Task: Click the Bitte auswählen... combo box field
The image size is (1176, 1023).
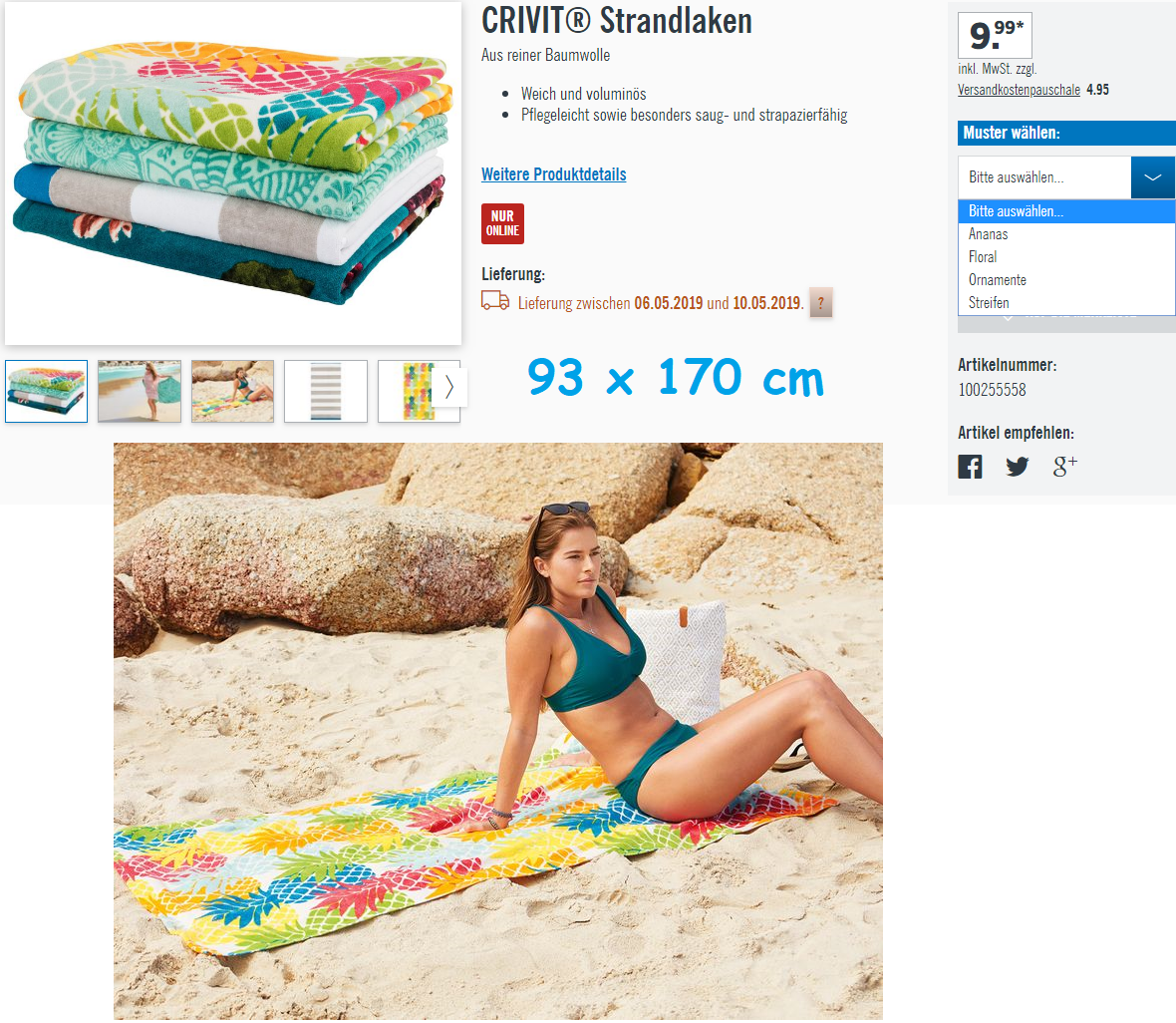Action: click(1044, 177)
